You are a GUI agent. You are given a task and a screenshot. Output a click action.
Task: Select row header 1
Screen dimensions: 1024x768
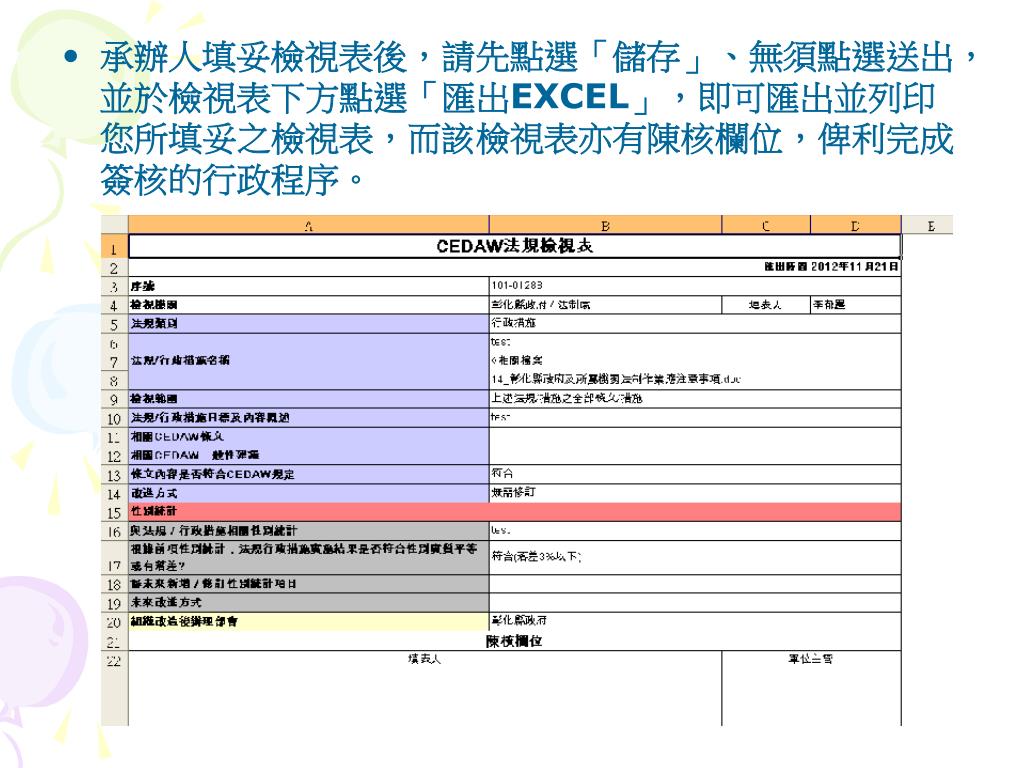click(x=115, y=247)
